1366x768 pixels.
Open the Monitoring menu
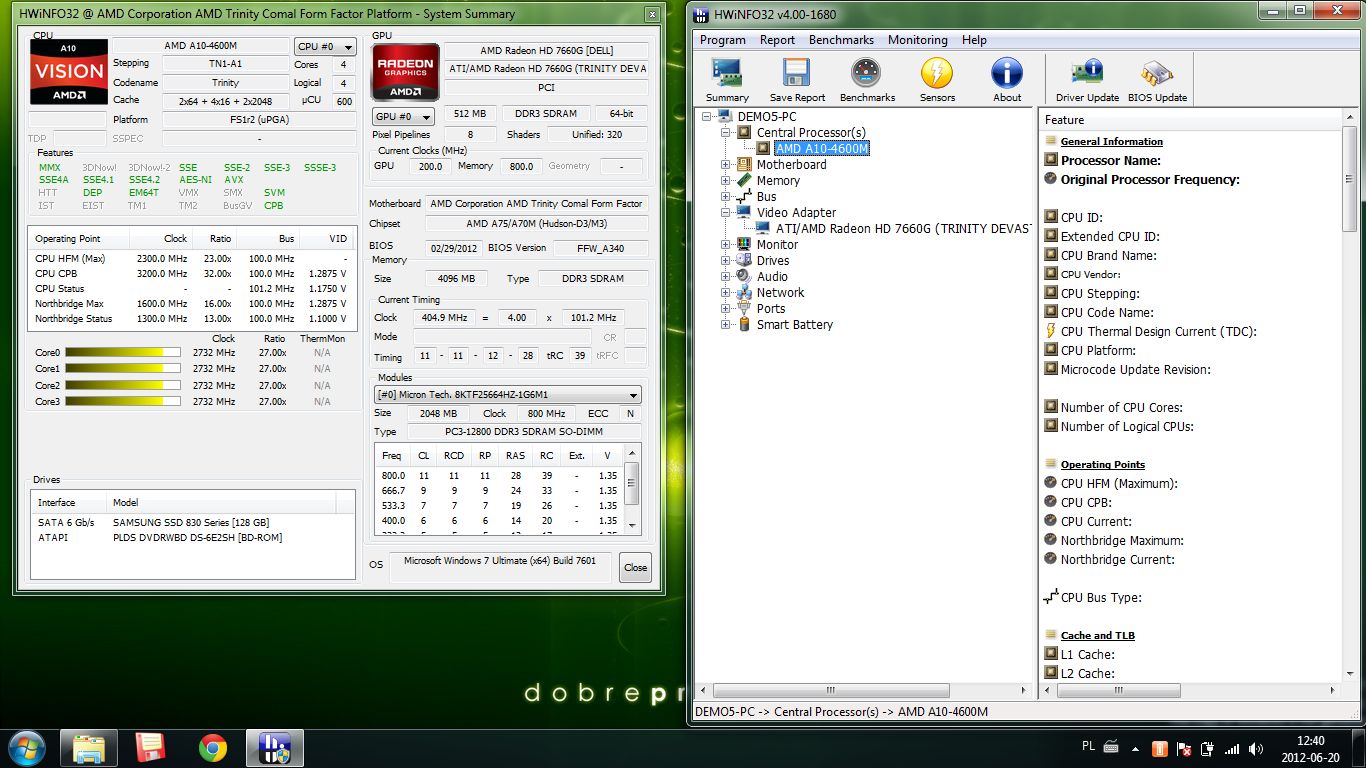tap(917, 40)
